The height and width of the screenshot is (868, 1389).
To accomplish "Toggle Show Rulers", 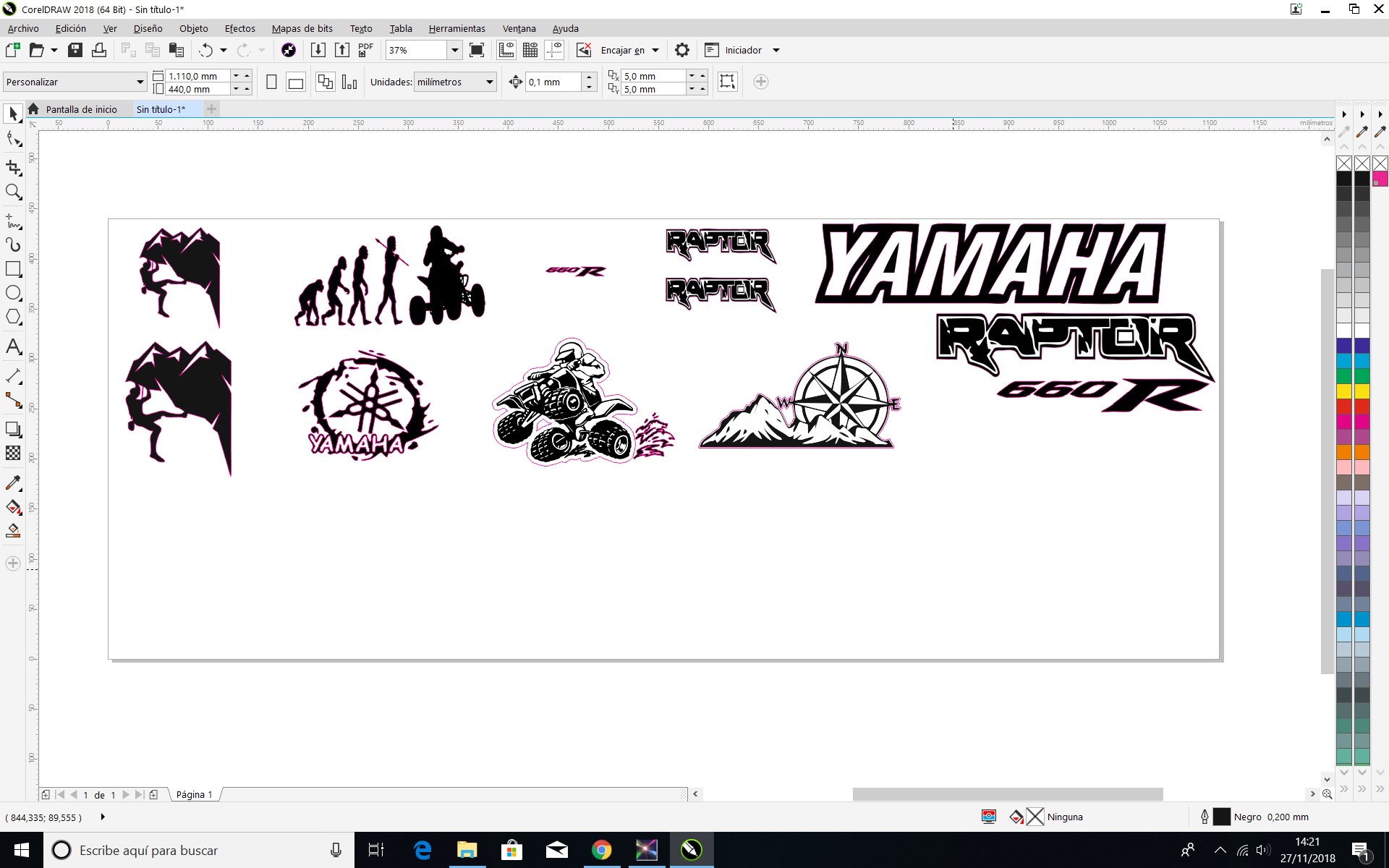I will 506,50.
